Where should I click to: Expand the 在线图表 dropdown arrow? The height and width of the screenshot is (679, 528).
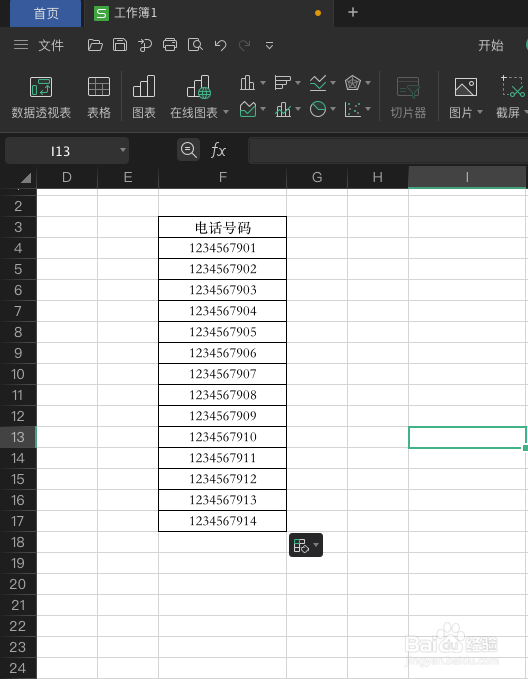click(226, 112)
